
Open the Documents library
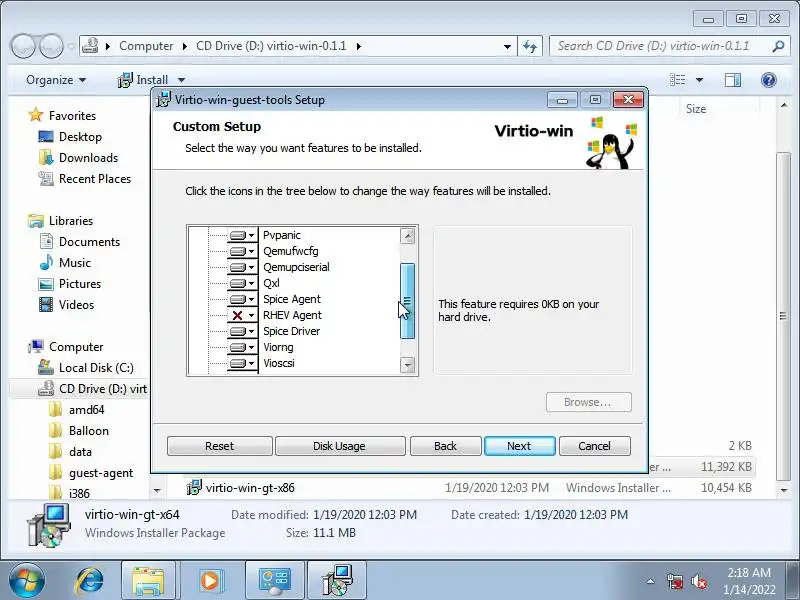[89, 242]
